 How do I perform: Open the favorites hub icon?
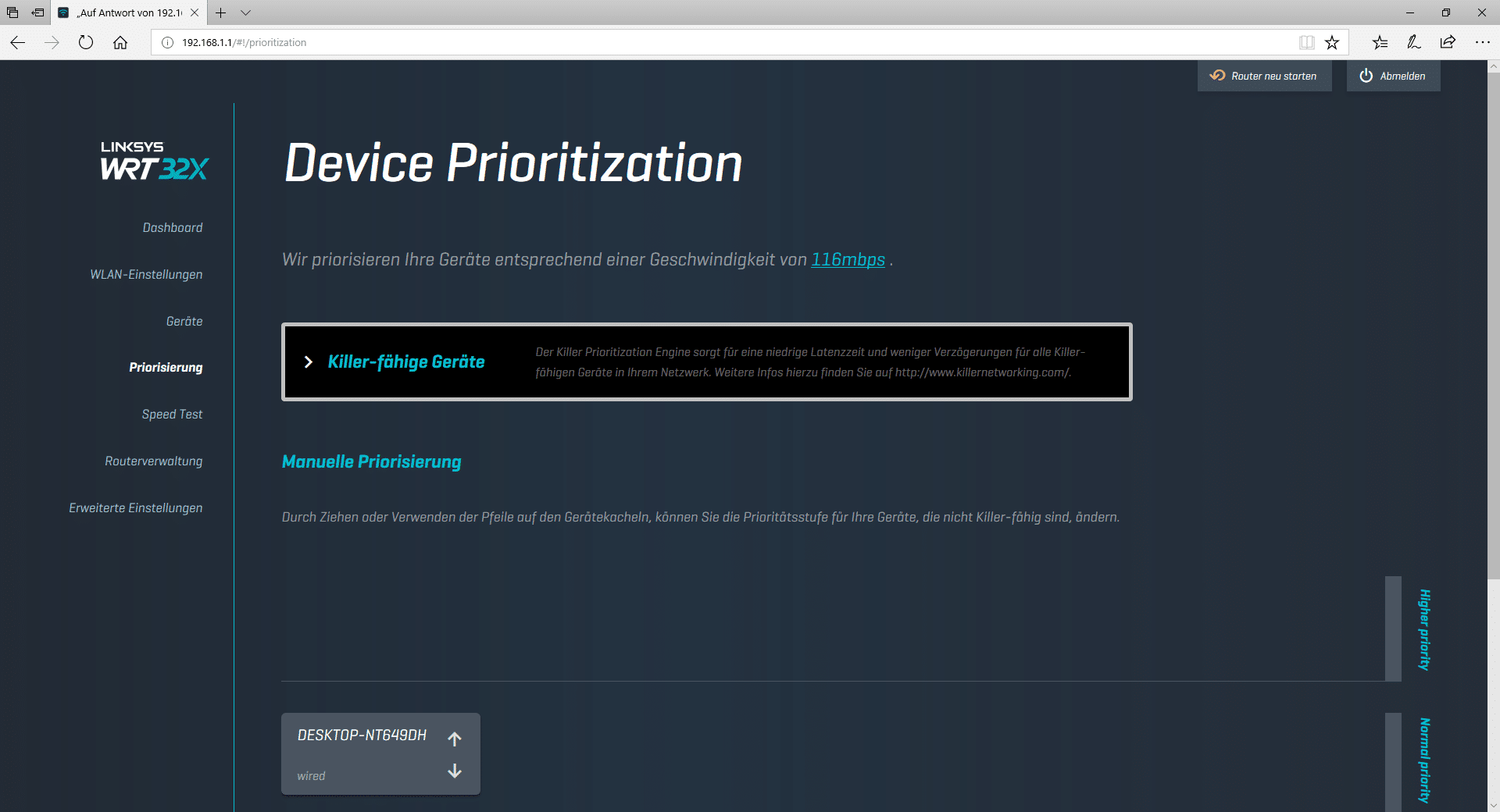coord(1380,43)
